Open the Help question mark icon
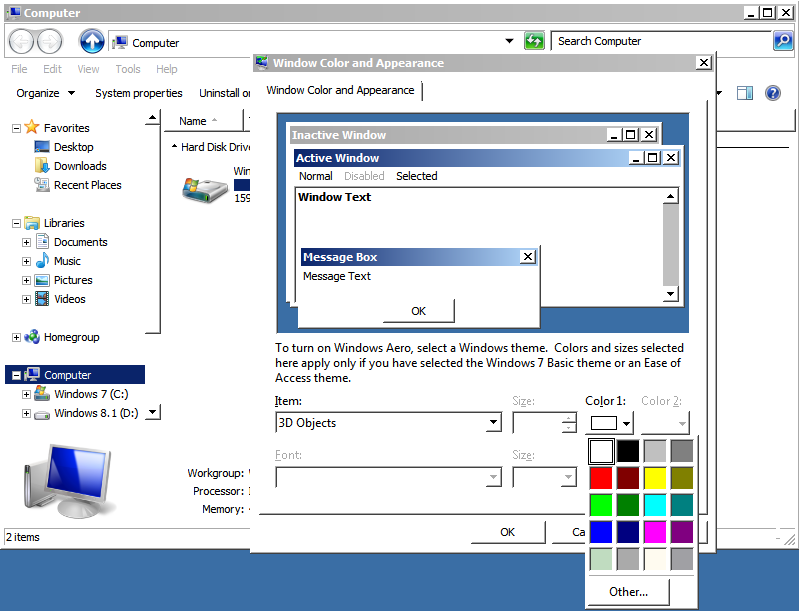Screen dimensions: 799x611 click(772, 93)
